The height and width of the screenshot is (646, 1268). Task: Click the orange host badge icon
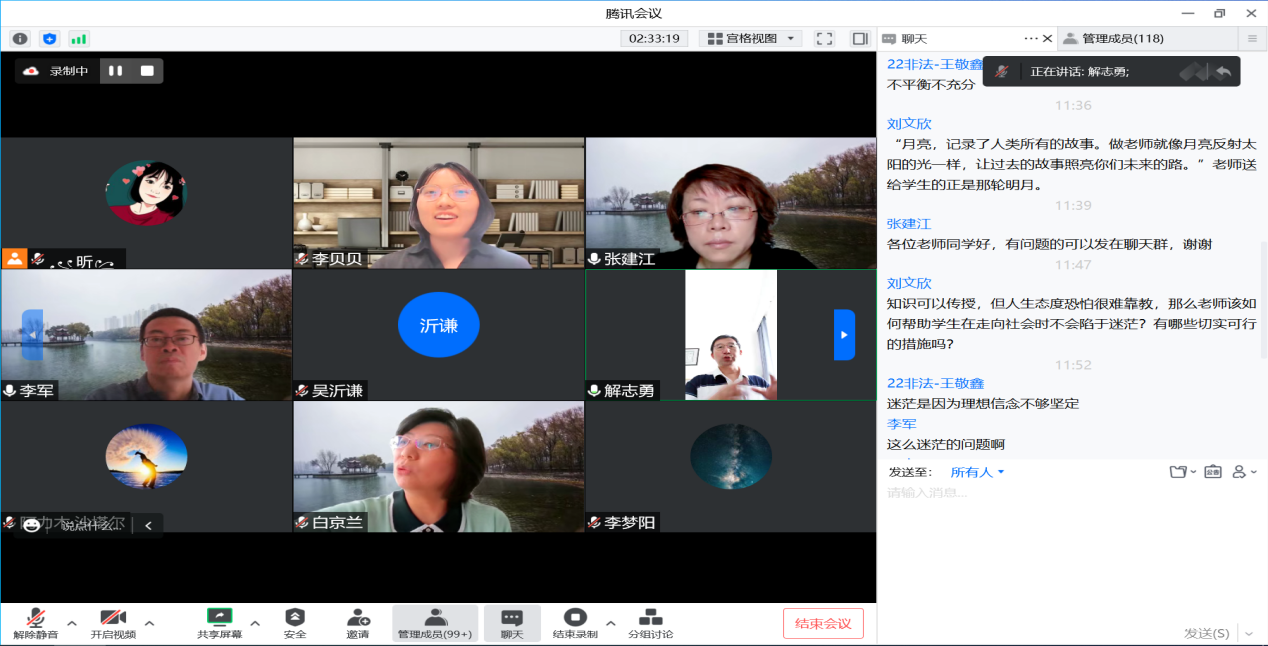click(x=14, y=258)
